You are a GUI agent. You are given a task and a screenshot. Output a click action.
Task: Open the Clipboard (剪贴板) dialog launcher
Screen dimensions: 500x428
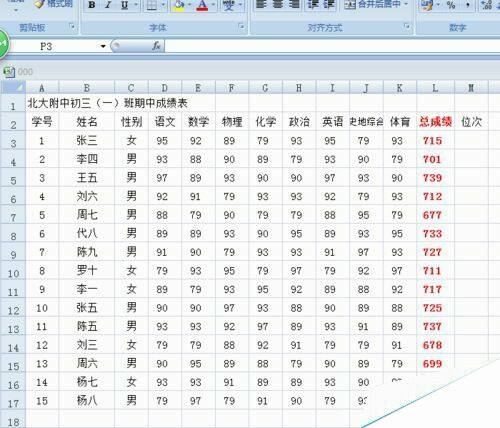pos(72,26)
